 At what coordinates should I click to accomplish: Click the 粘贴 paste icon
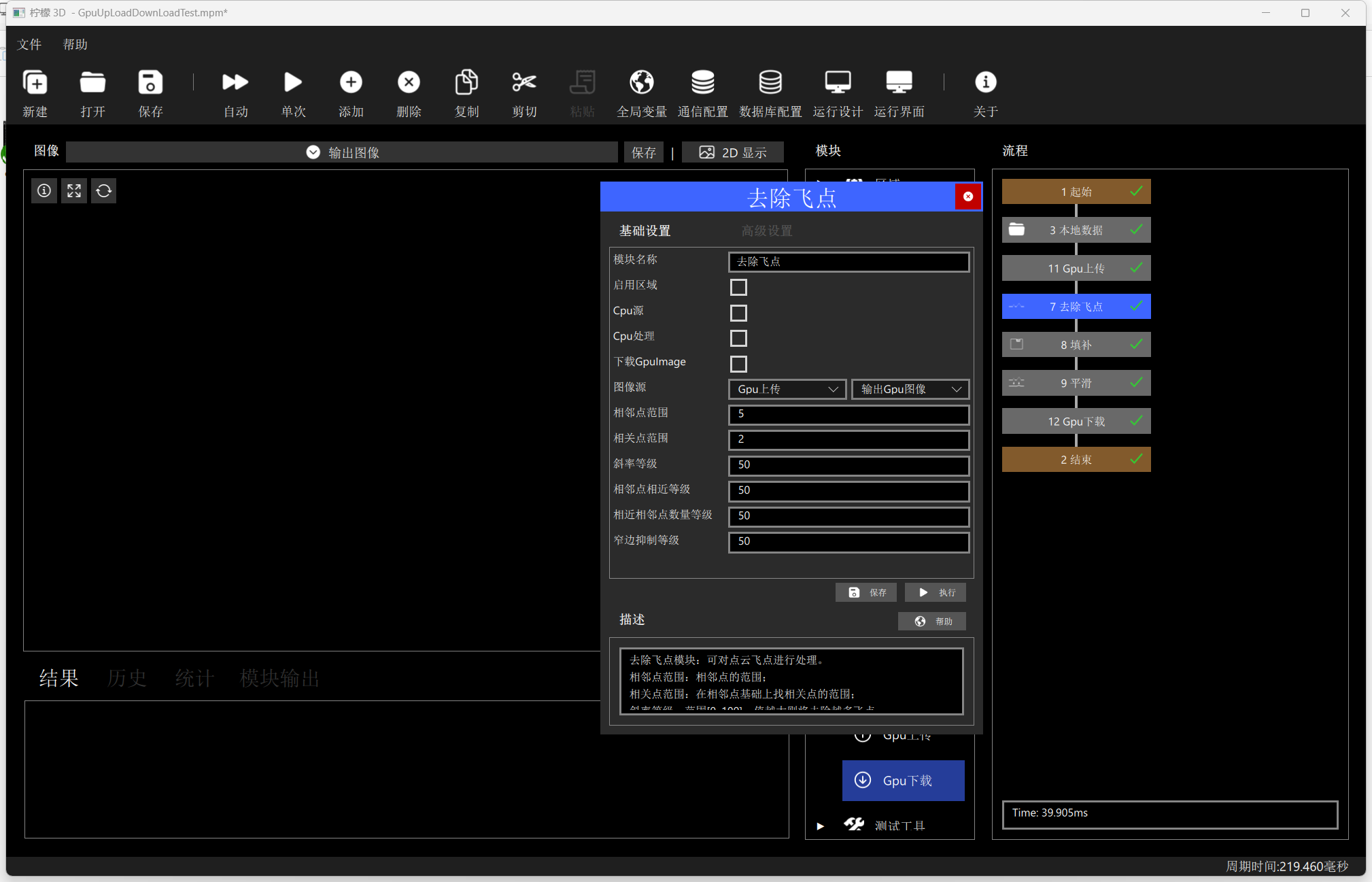pyautogui.click(x=582, y=82)
